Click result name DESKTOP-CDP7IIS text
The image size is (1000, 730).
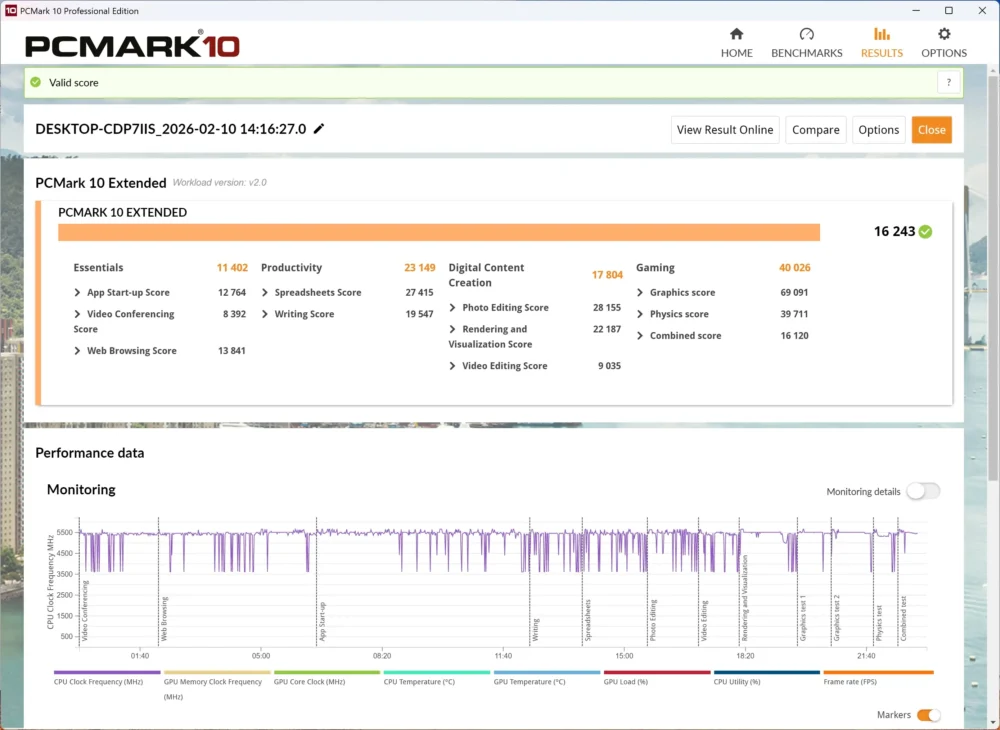pos(170,129)
